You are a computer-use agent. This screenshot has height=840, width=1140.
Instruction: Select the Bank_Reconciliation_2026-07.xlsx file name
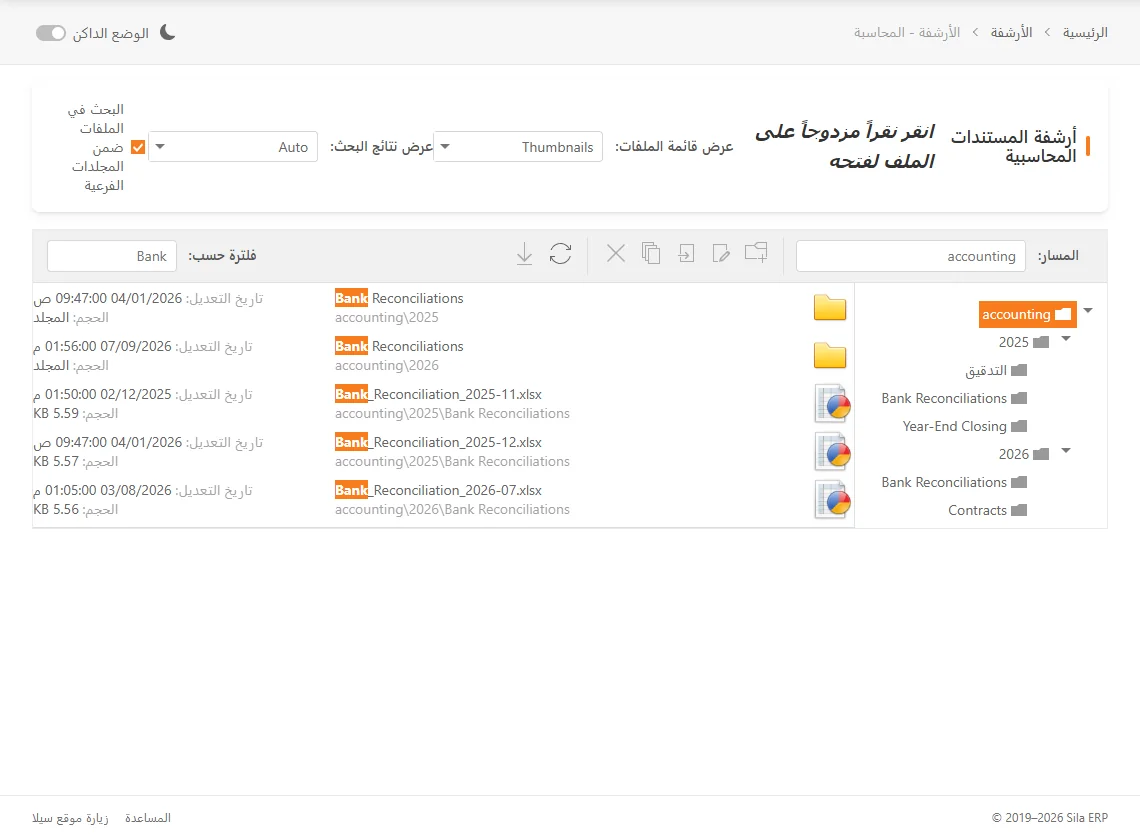(x=438, y=490)
